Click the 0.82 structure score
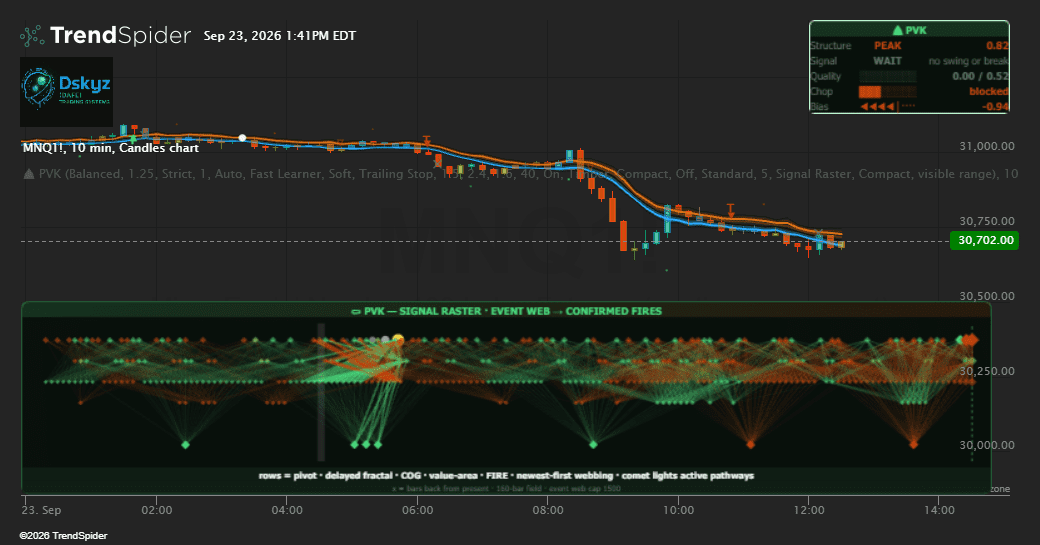 (997, 46)
